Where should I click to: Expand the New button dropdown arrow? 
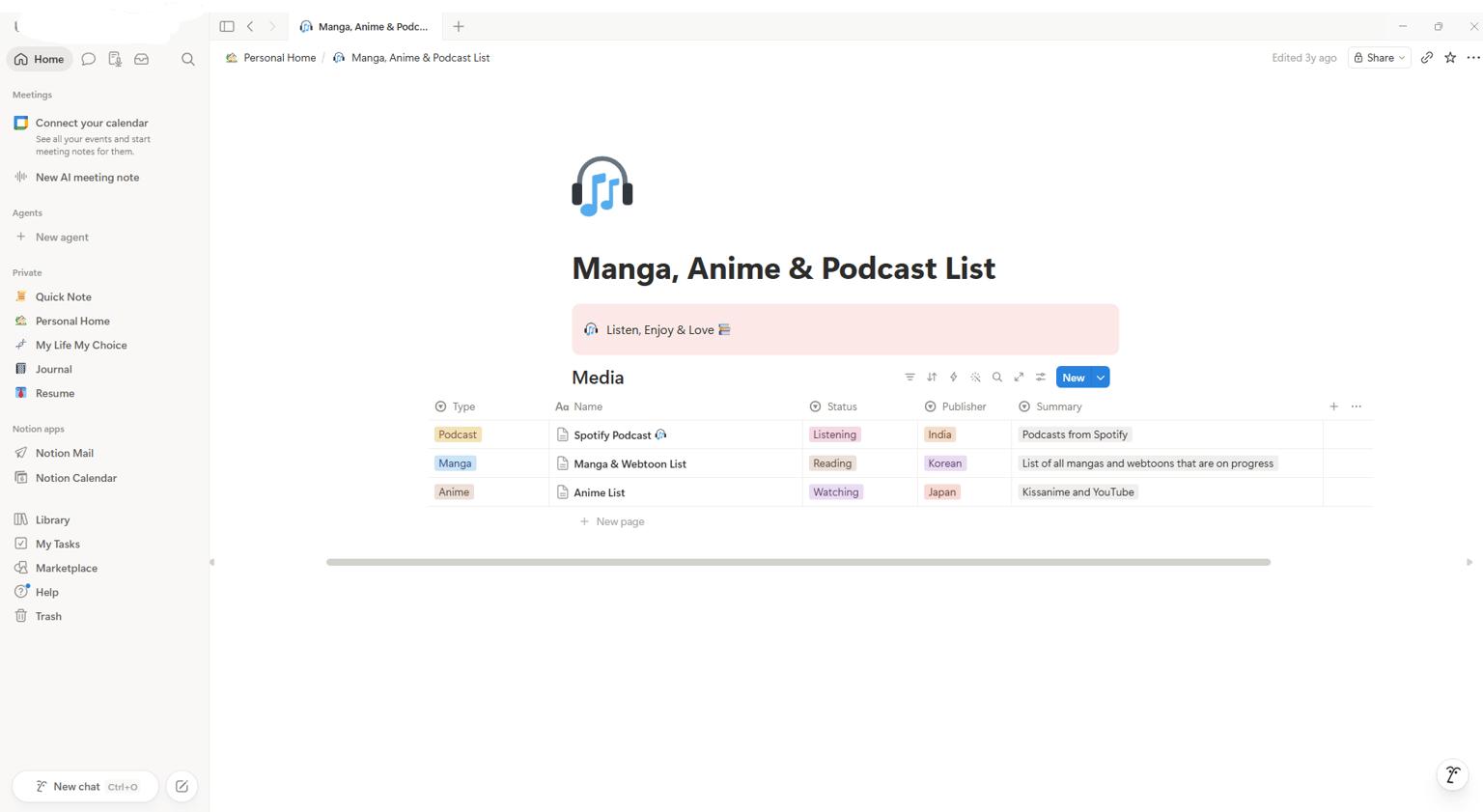(1101, 378)
